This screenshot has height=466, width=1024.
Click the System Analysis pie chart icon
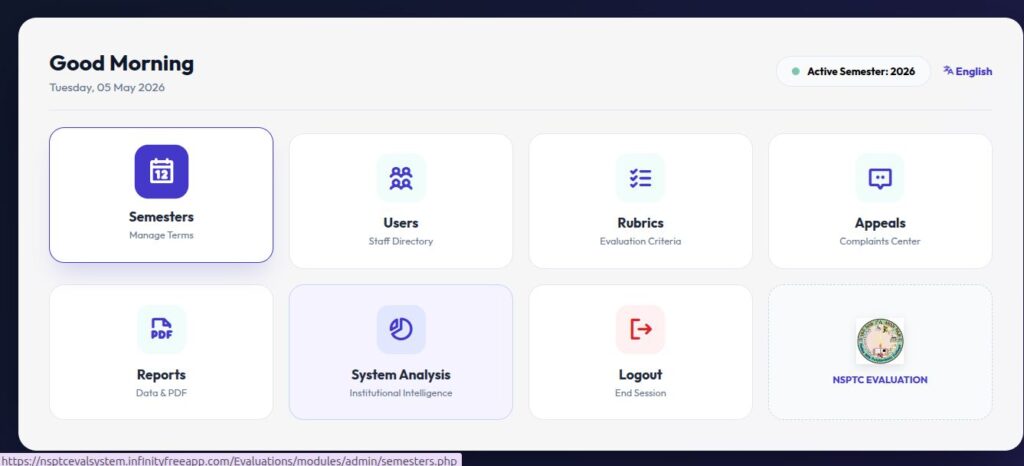click(x=400, y=329)
